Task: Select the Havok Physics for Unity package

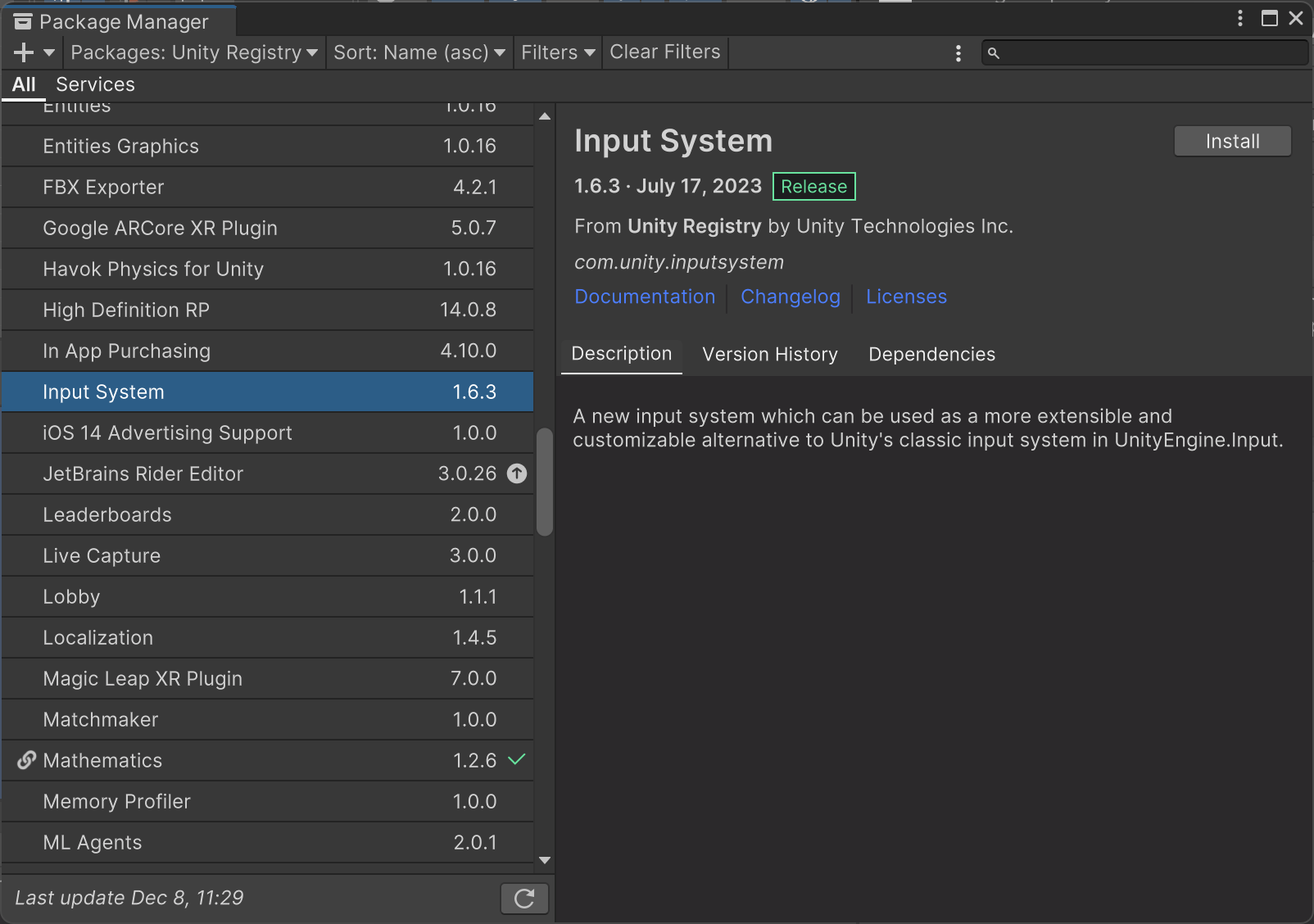Action: coord(267,269)
